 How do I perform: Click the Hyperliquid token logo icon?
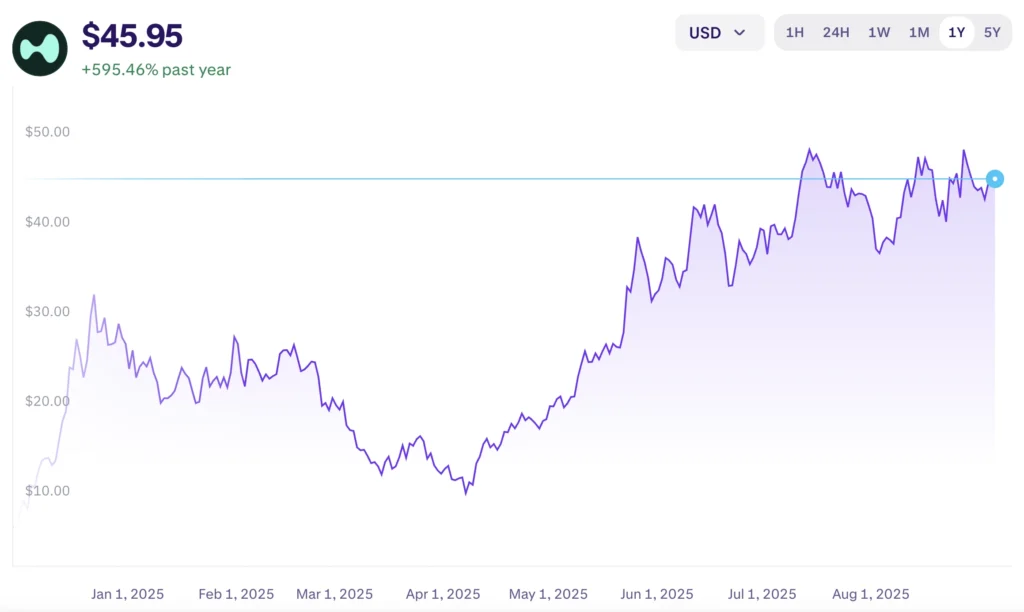pos(40,49)
